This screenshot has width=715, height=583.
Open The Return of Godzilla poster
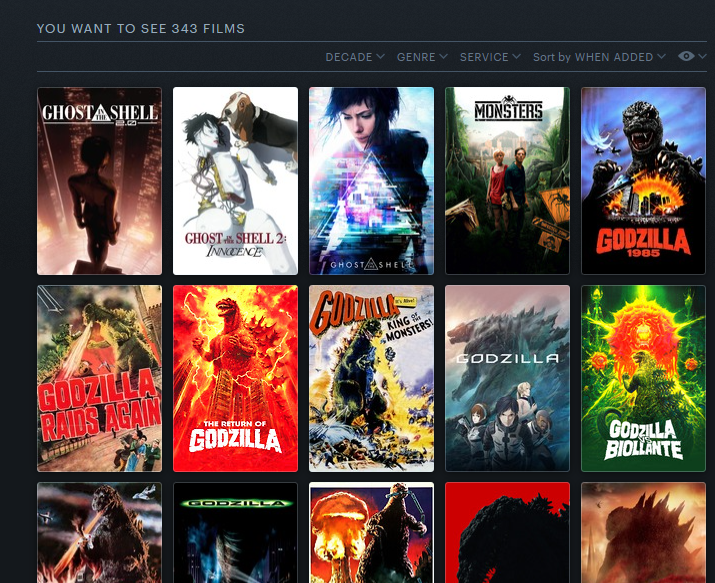click(x=235, y=378)
